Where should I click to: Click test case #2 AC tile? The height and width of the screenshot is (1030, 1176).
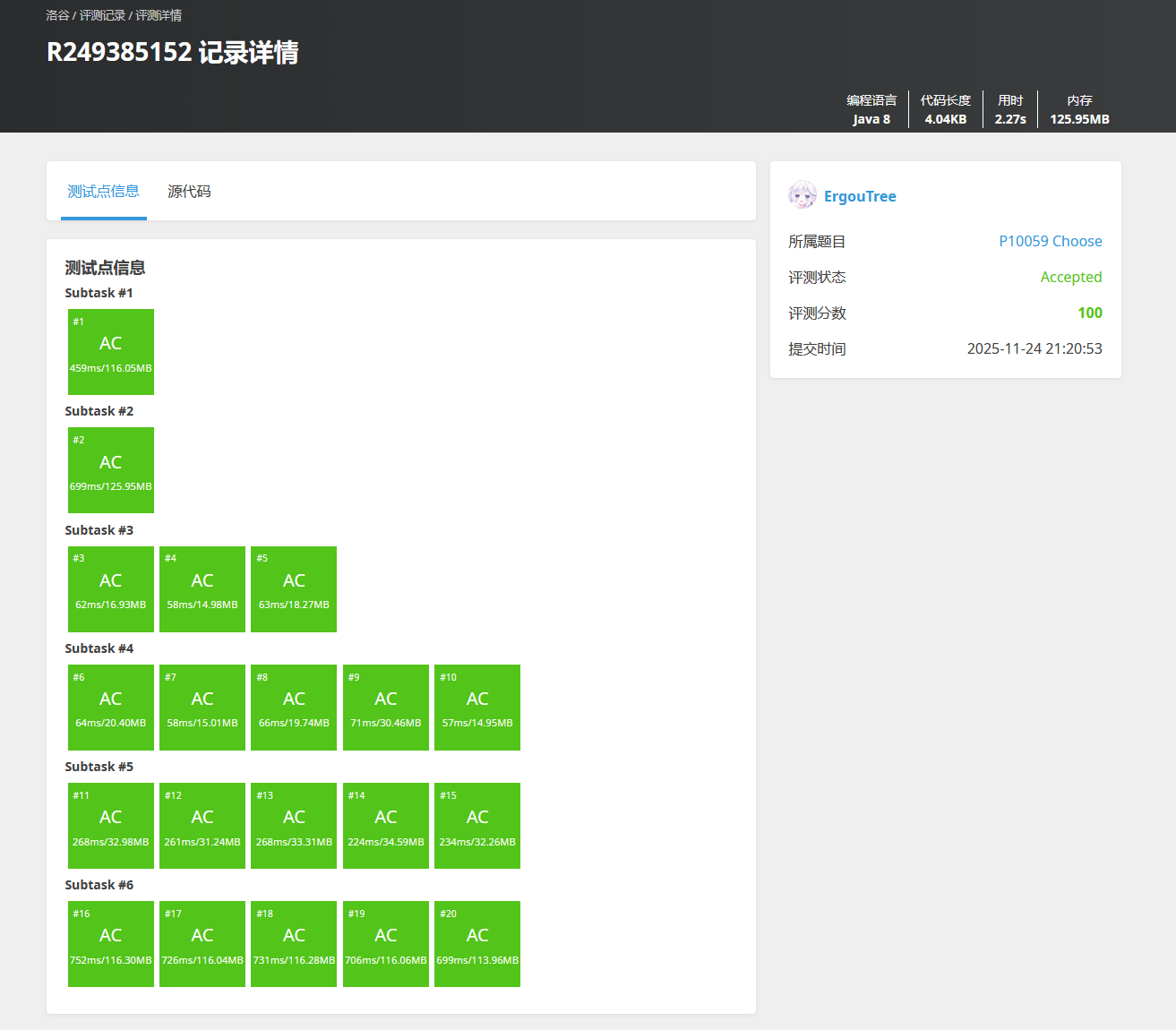(x=111, y=470)
